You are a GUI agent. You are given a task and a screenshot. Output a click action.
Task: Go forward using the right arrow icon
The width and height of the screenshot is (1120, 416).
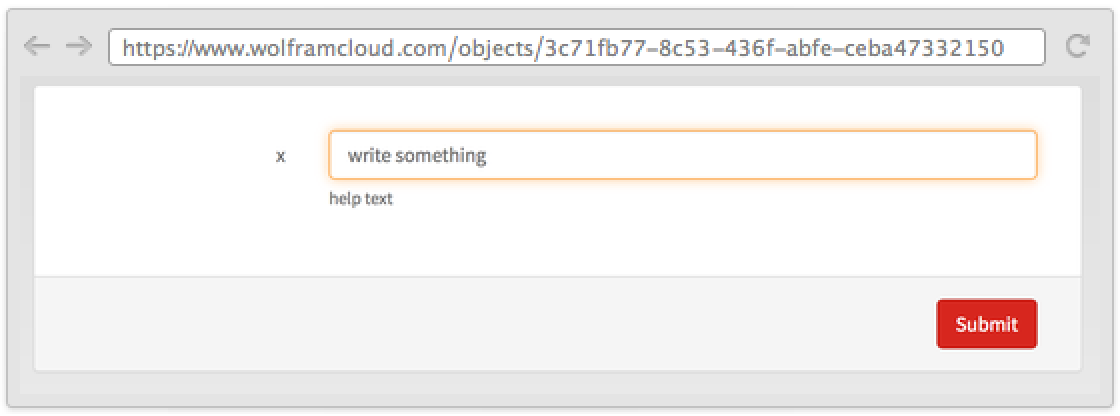pyautogui.click(x=78, y=46)
